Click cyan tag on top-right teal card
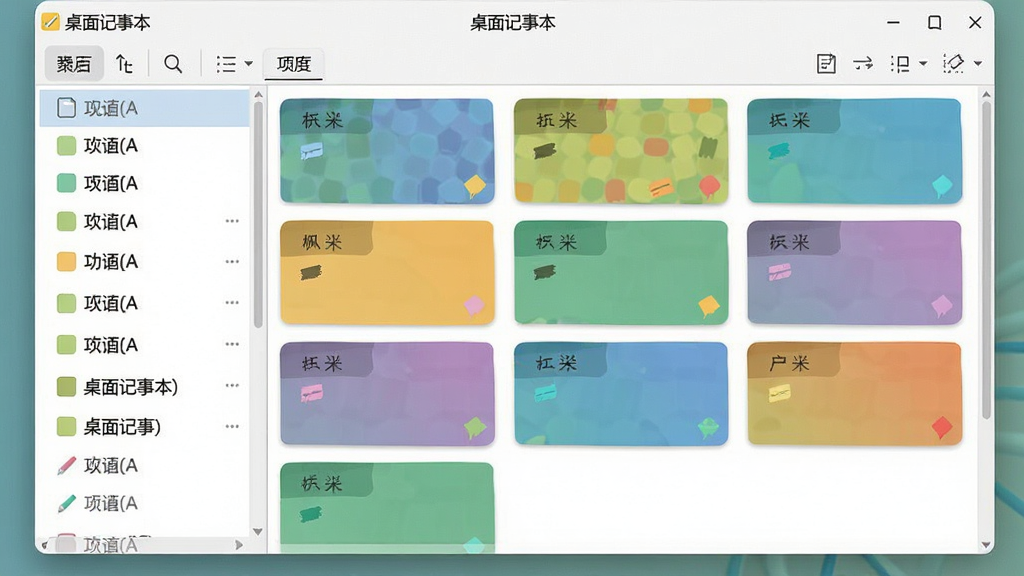This screenshot has width=1024, height=576. click(x=942, y=186)
